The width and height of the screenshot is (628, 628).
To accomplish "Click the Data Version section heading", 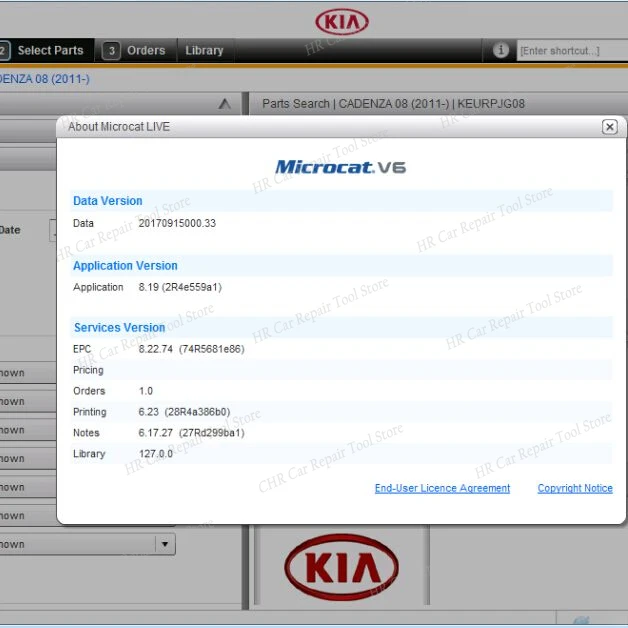I will coord(107,201).
